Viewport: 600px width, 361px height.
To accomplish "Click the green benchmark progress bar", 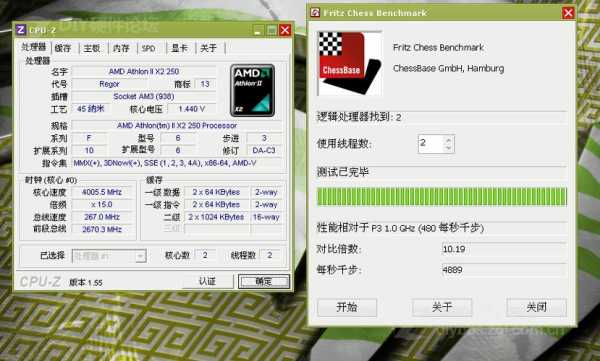I will tap(442, 196).
